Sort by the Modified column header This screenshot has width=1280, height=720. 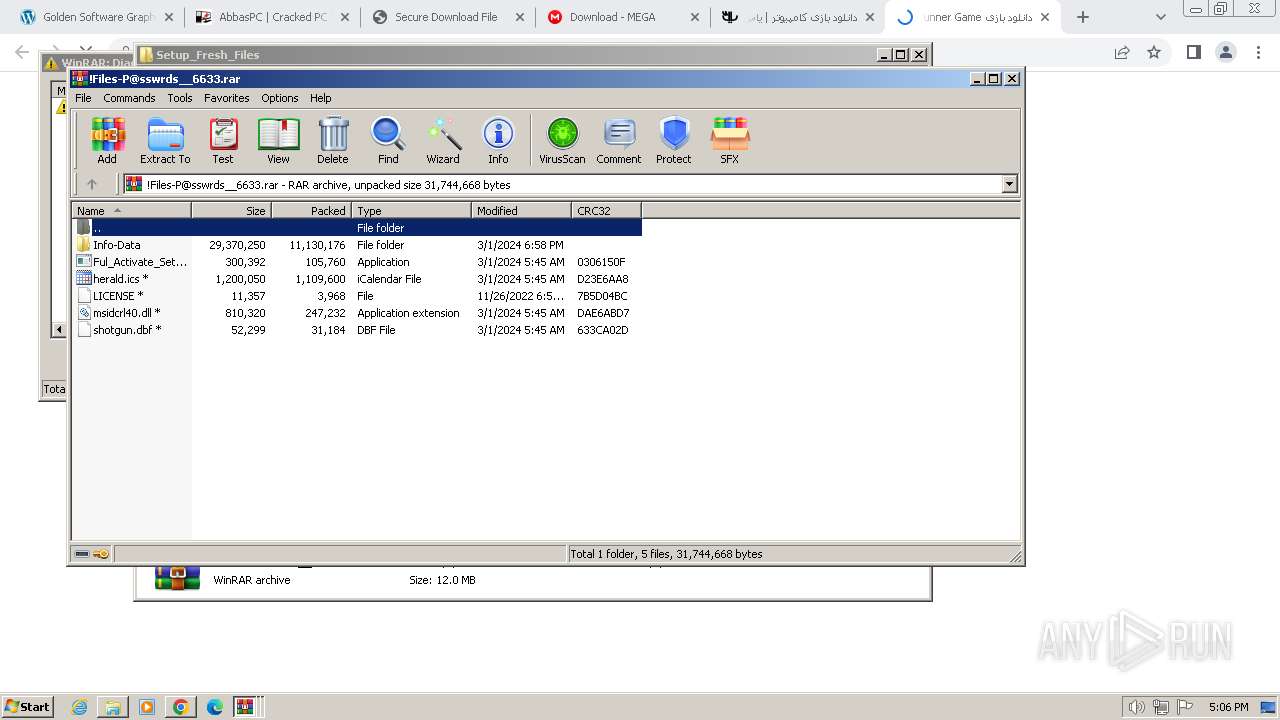[522, 210]
